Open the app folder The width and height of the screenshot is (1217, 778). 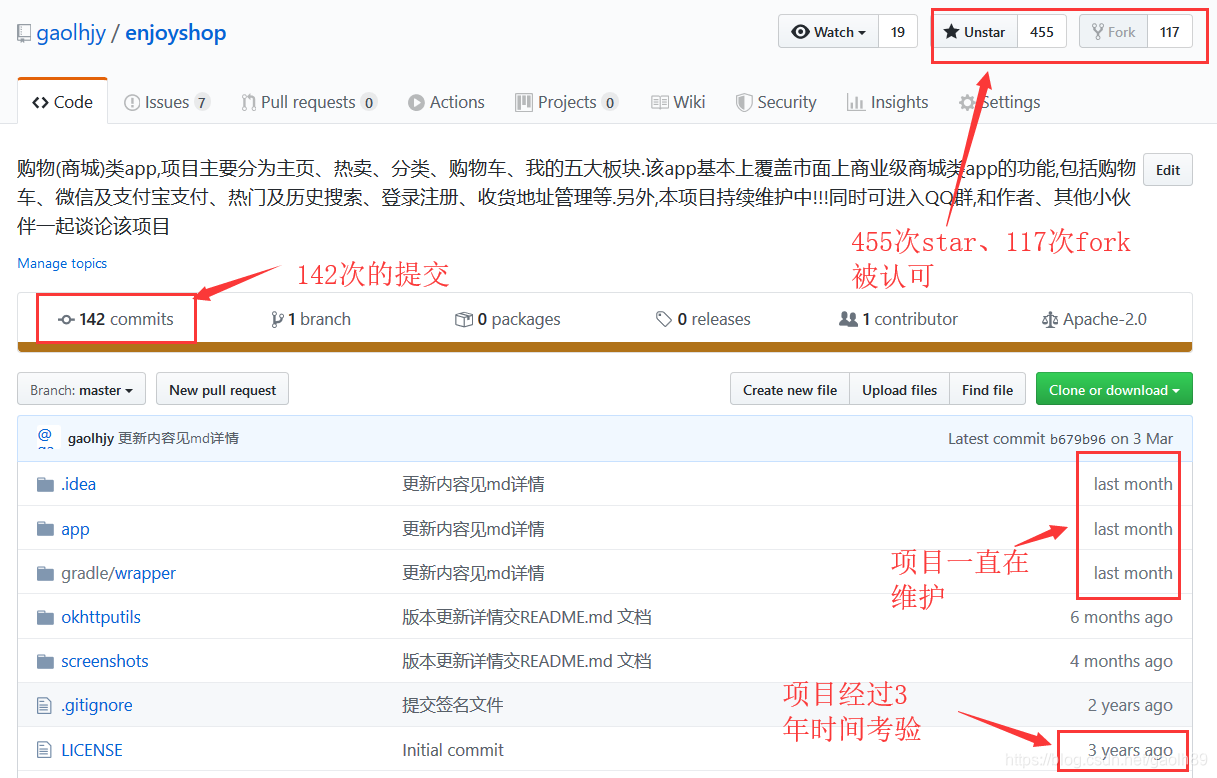75,529
